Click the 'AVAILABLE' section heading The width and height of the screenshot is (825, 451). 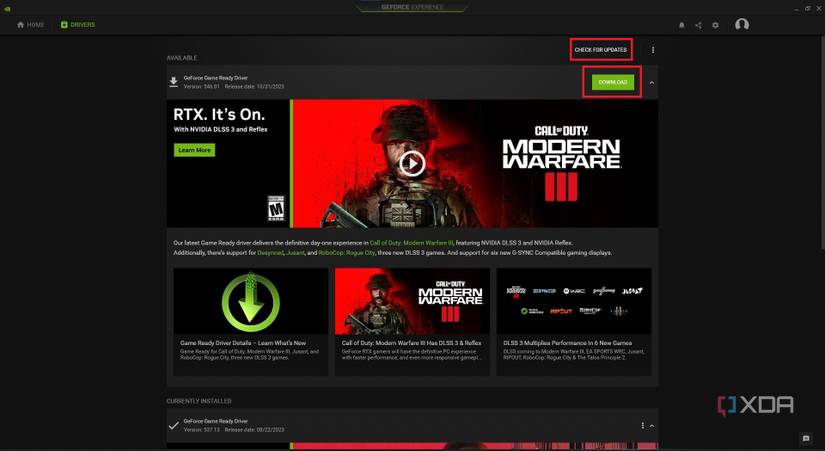coord(182,58)
